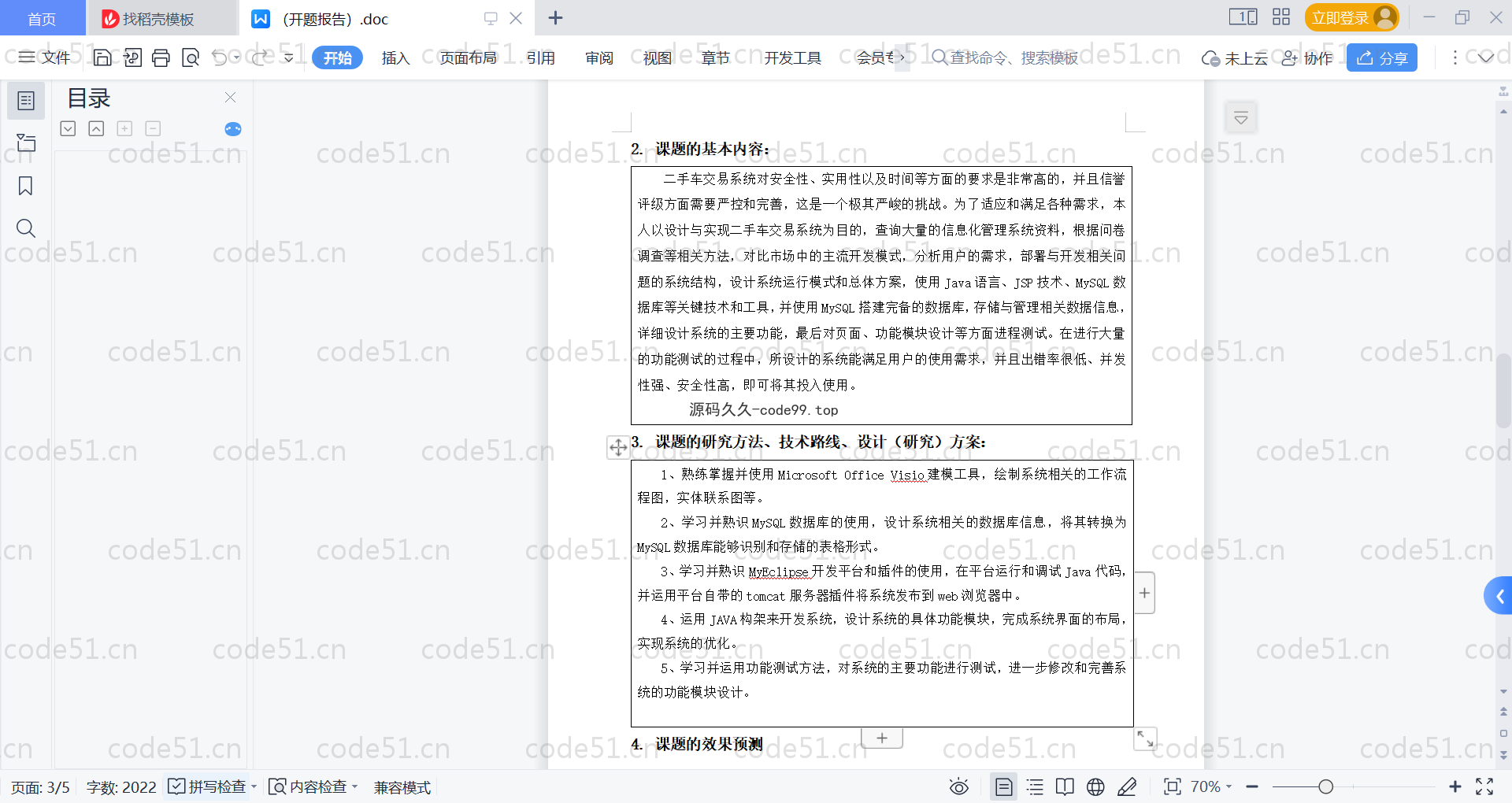Collapse the ribbon chevron

[1485, 57]
